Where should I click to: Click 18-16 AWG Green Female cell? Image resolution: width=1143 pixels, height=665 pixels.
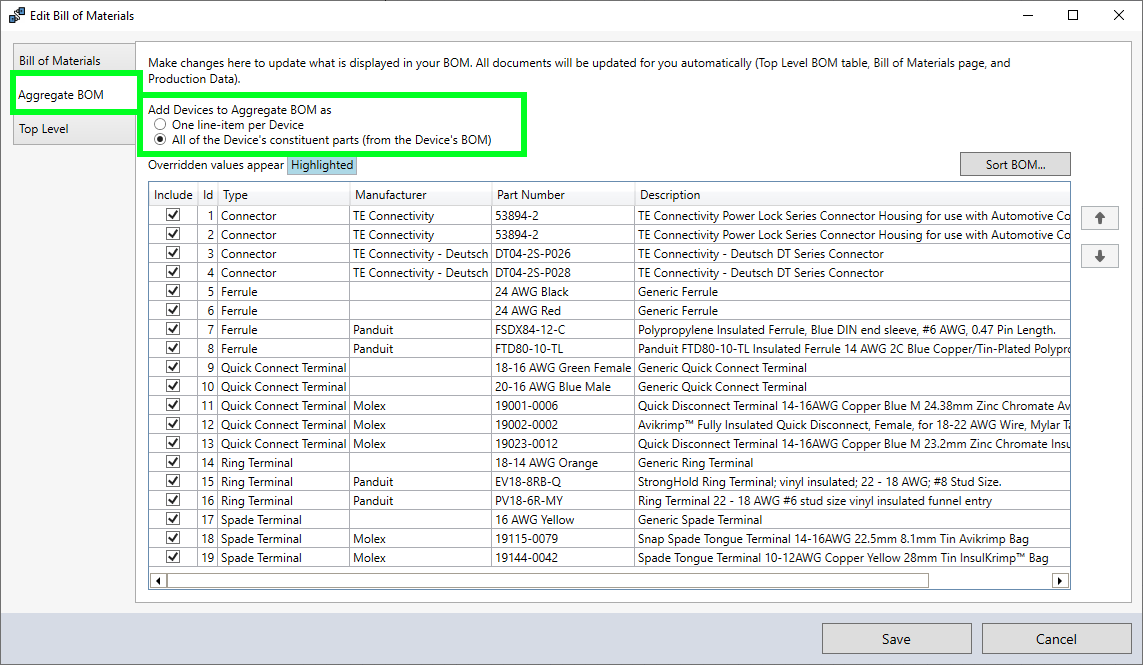tap(563, 368)
